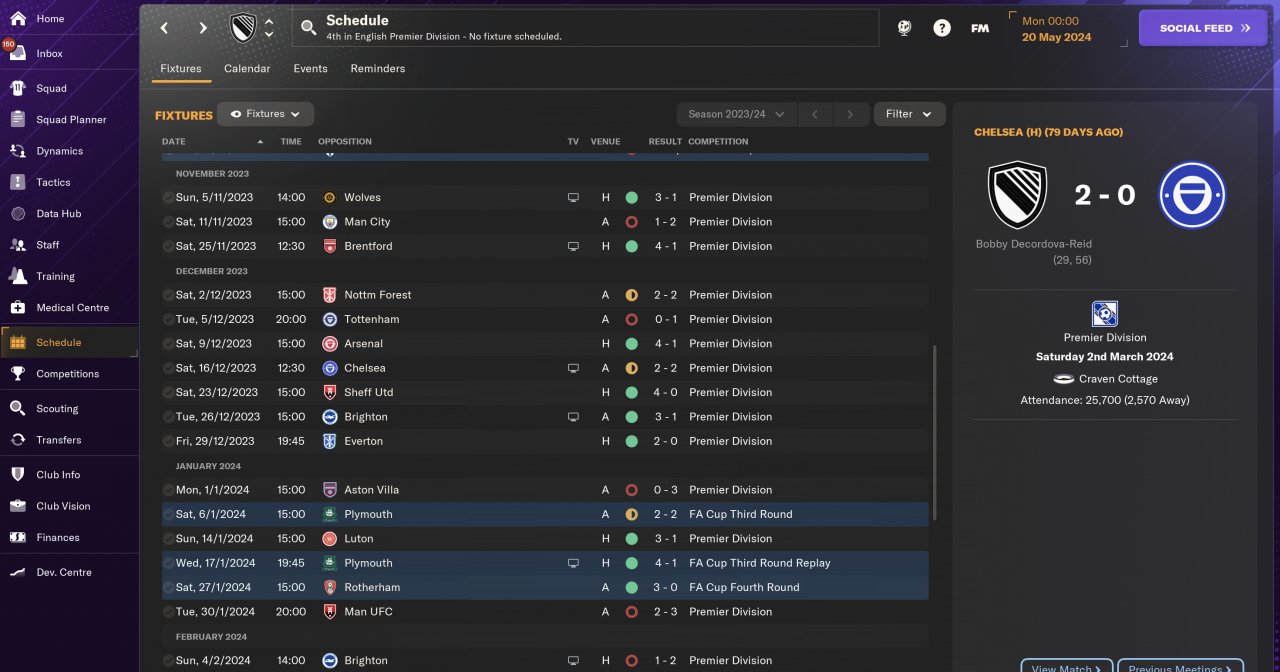Toggle the circle beside Sat, 9/12/2023 Arsenal

168,344
